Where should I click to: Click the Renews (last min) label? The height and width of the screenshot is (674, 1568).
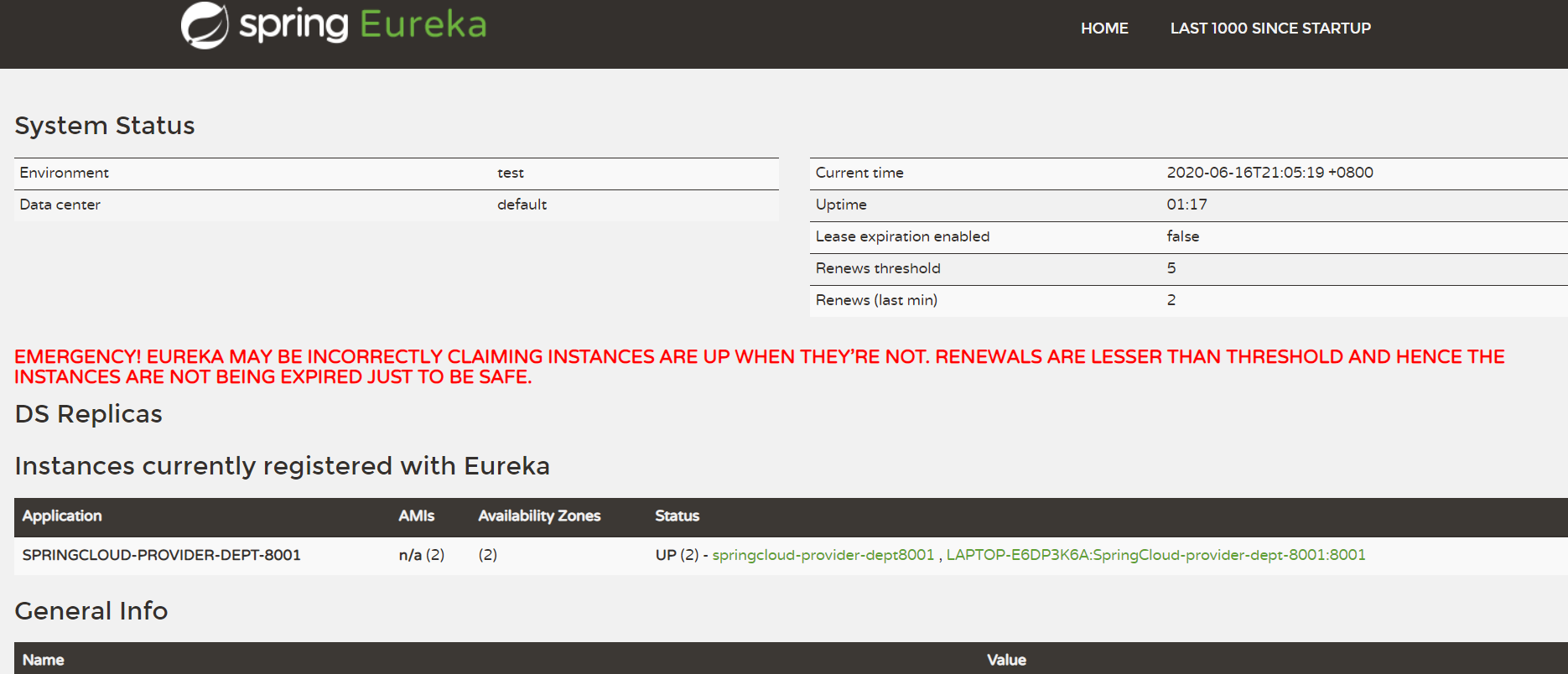[x=876, y=300]
